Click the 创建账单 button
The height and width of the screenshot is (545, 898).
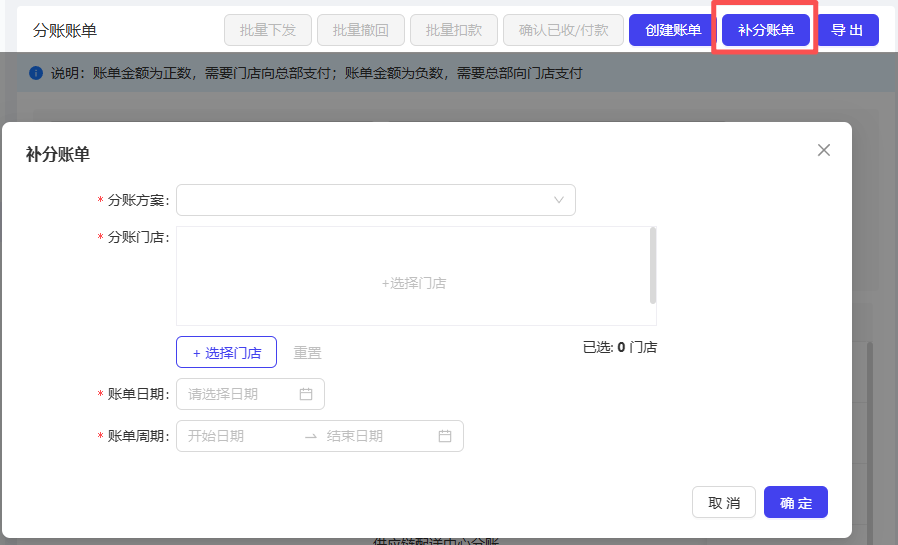[673, 30]
